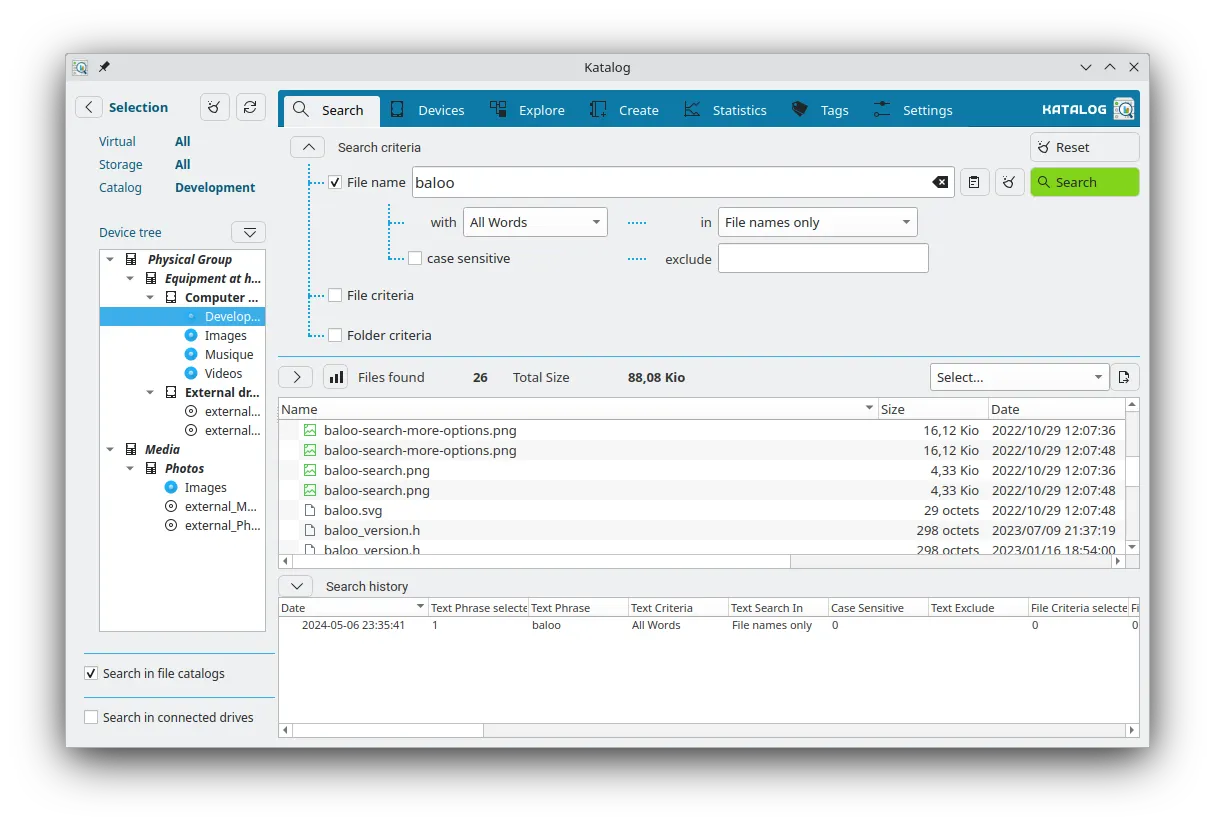Viewport: 1216px width, 826px height.
Task: Open the Search tab
Action: click(x=331, y=110)
